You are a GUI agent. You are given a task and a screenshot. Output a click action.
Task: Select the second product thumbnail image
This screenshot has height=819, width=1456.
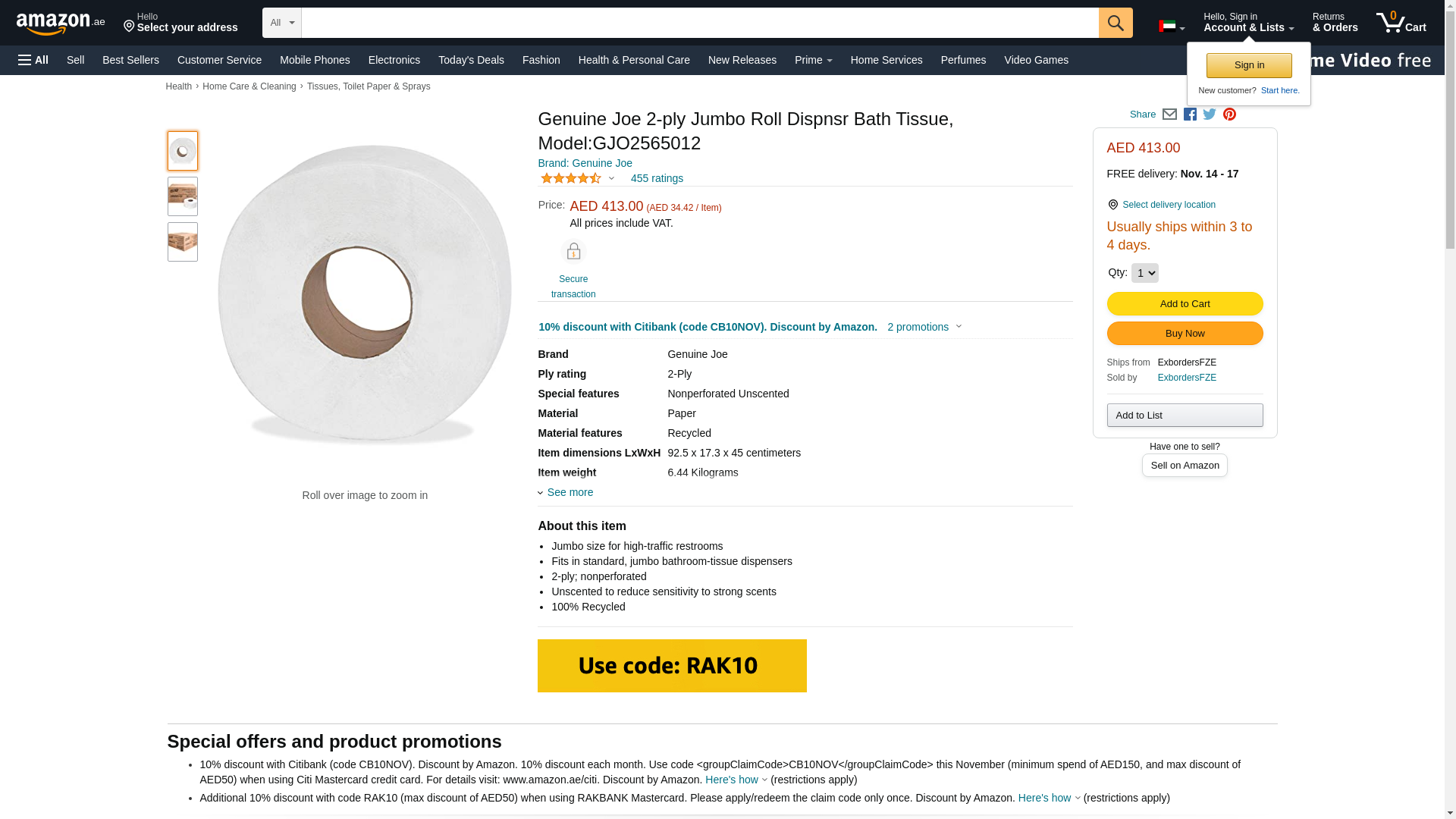coord(183,196)
